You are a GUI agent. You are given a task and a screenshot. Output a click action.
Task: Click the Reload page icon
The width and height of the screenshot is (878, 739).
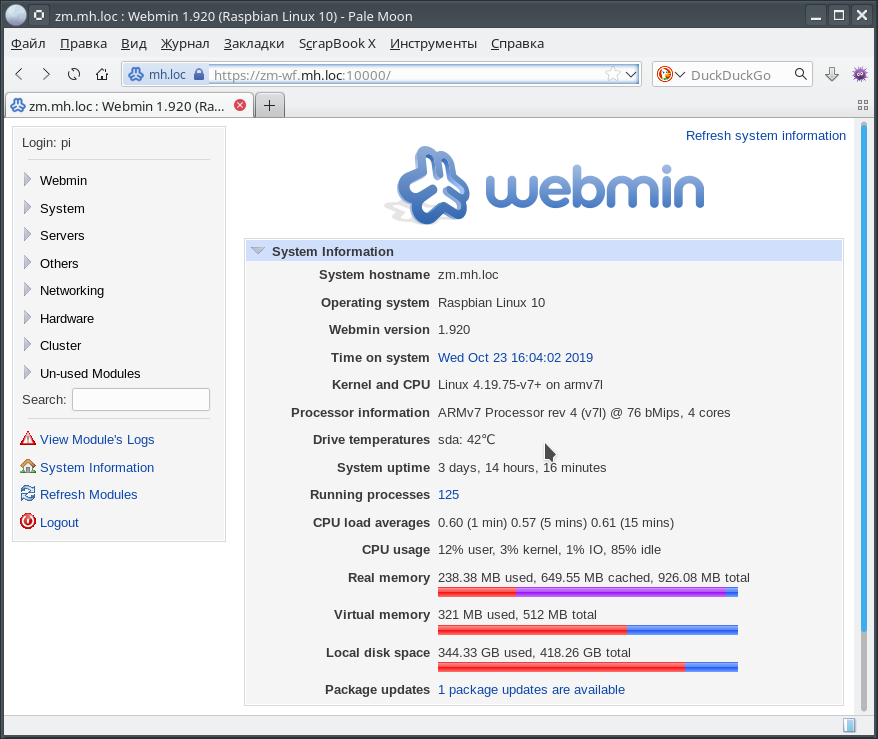pos(74,74)
